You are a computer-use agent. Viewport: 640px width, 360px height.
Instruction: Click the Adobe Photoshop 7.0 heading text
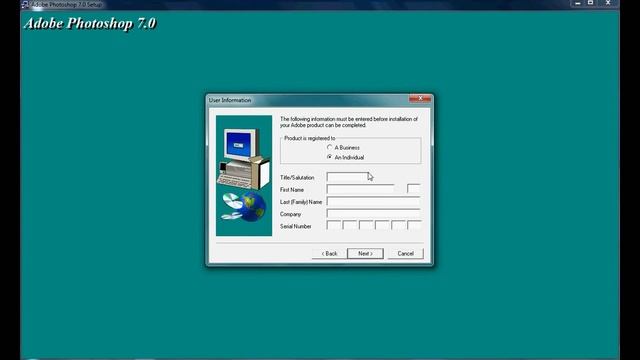90,23
